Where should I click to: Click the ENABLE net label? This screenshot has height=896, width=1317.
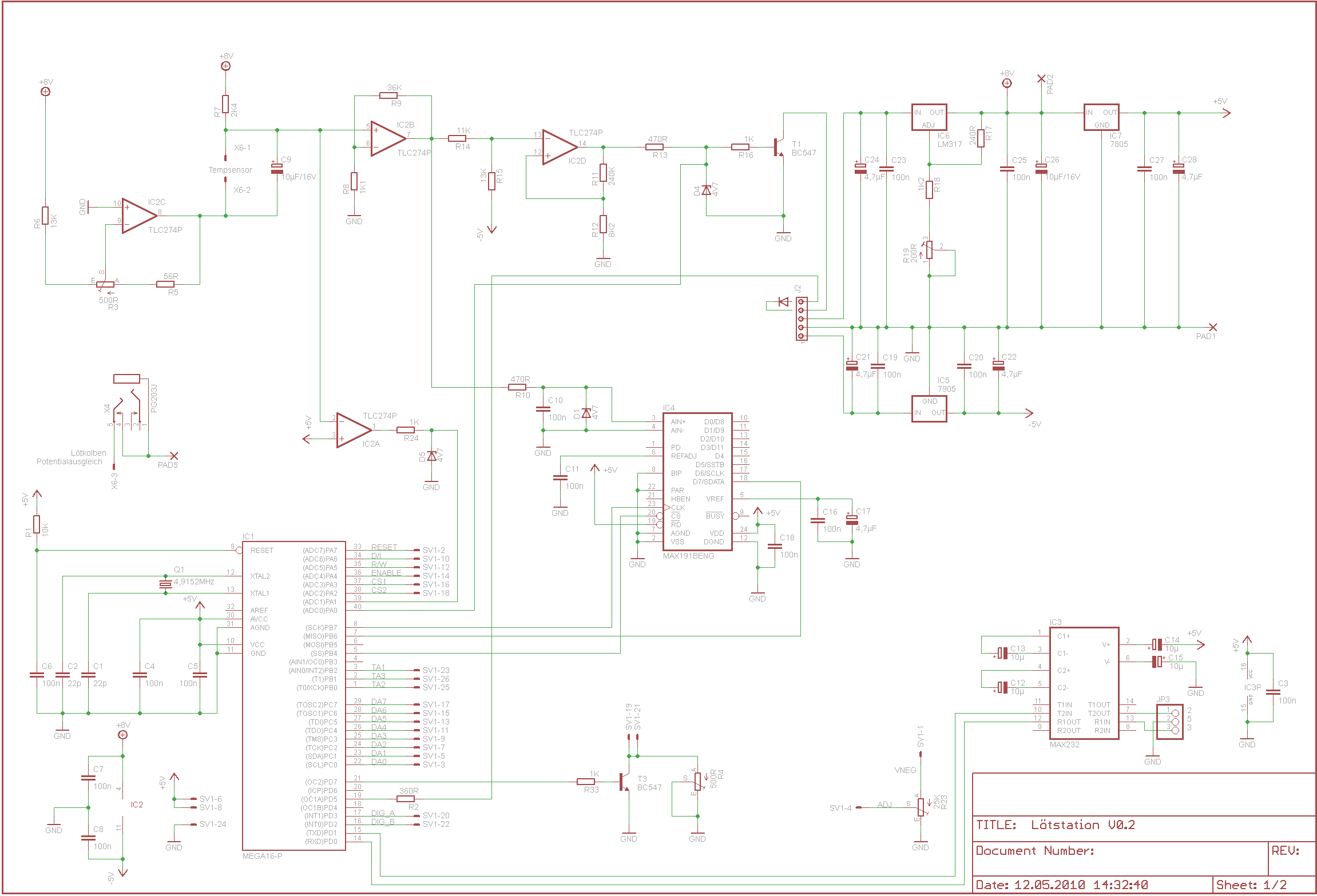tap(386, 573)
